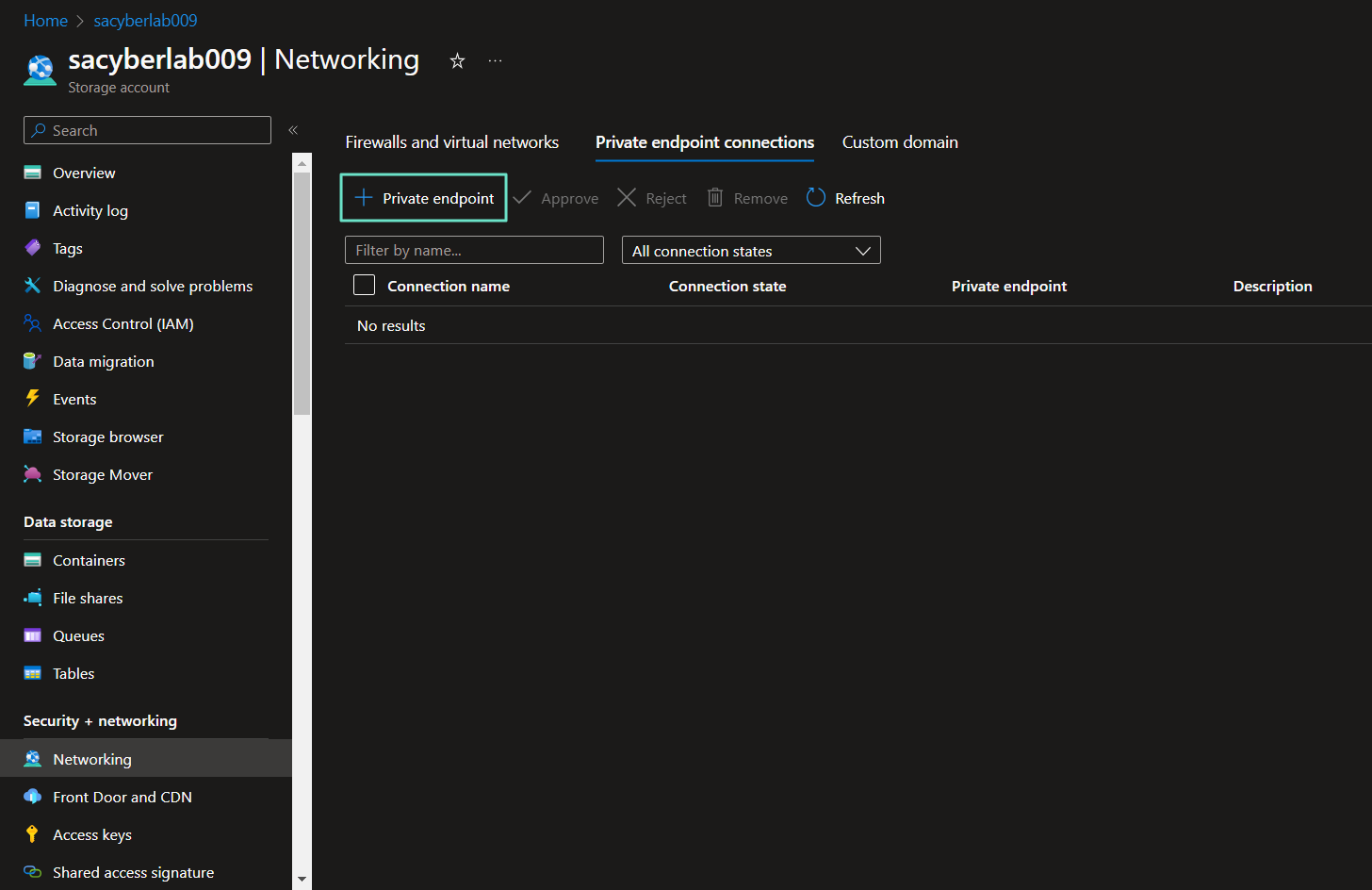Click the Approve button label
Viewport: 1372px width, 890px height.
click(570, 198)
